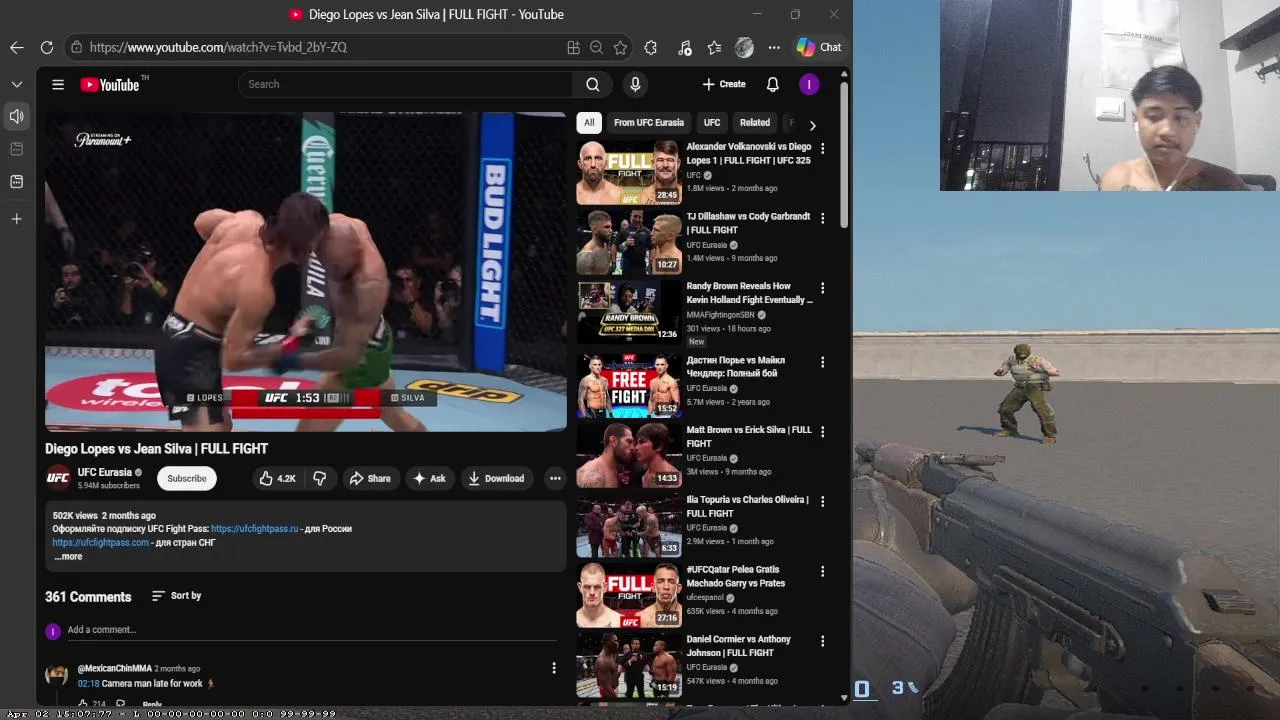This screenshot has height=720, width=1280.
Task: Click the fight video player
Action: point(306,271)
